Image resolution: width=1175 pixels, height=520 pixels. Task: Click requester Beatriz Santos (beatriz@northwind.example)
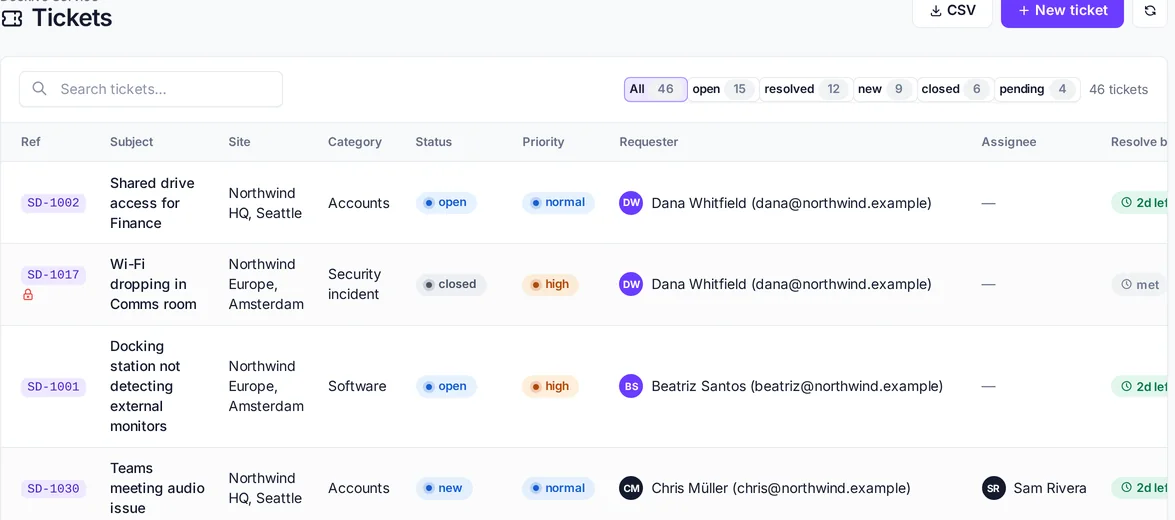click(797, 387)
